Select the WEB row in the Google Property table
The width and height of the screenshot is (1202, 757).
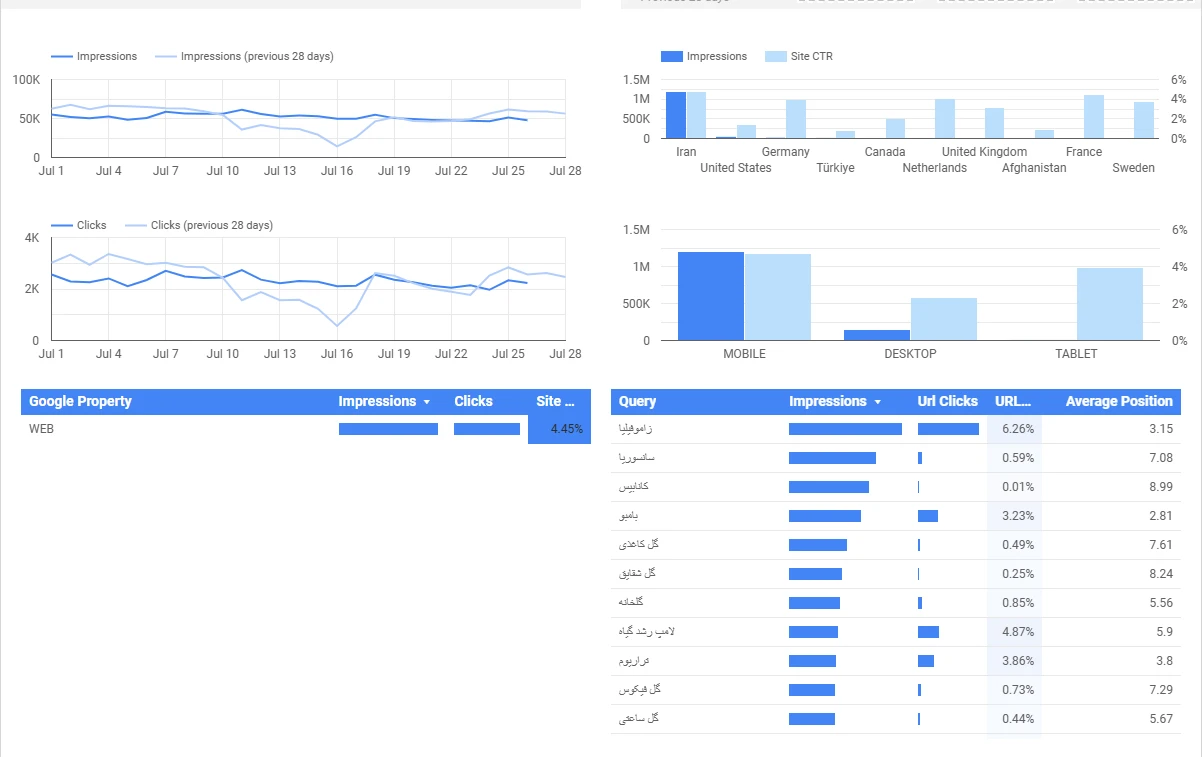306,429
